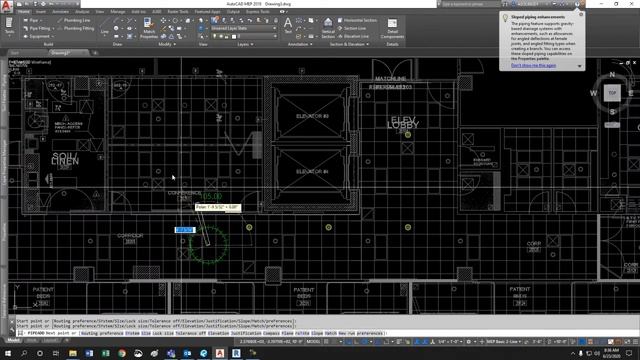Open the Pipe tool dropdown arrow
This screenshot has width=640, height=360.
tap(41, 20)
